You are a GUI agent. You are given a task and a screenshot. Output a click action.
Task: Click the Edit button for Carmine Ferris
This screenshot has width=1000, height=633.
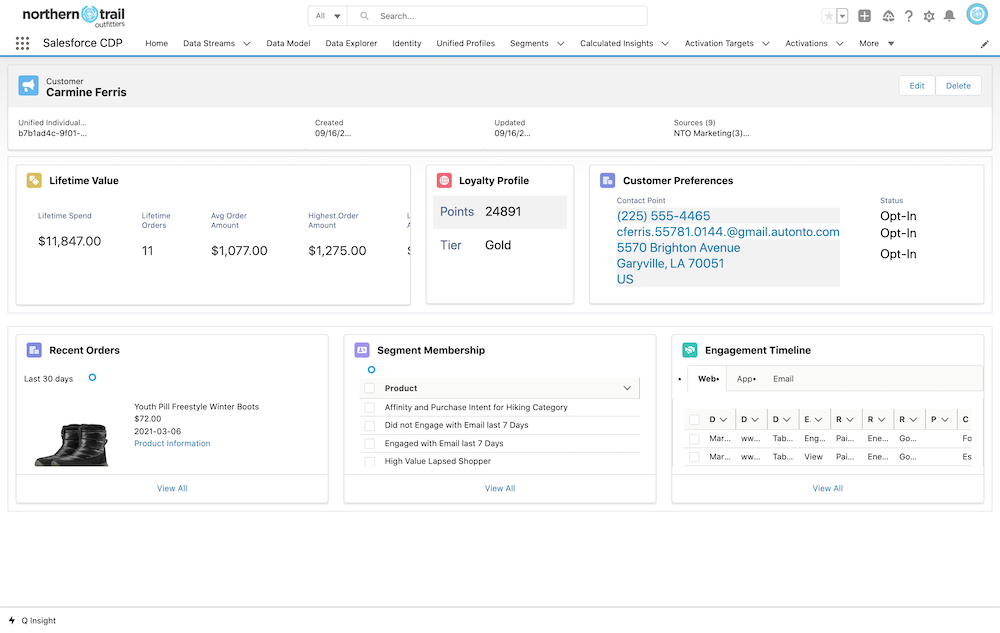pos(916,85)
